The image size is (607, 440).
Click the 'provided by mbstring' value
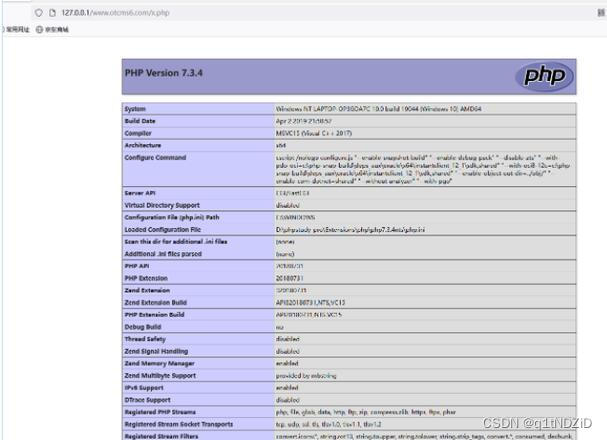click(x=306, y=376)
